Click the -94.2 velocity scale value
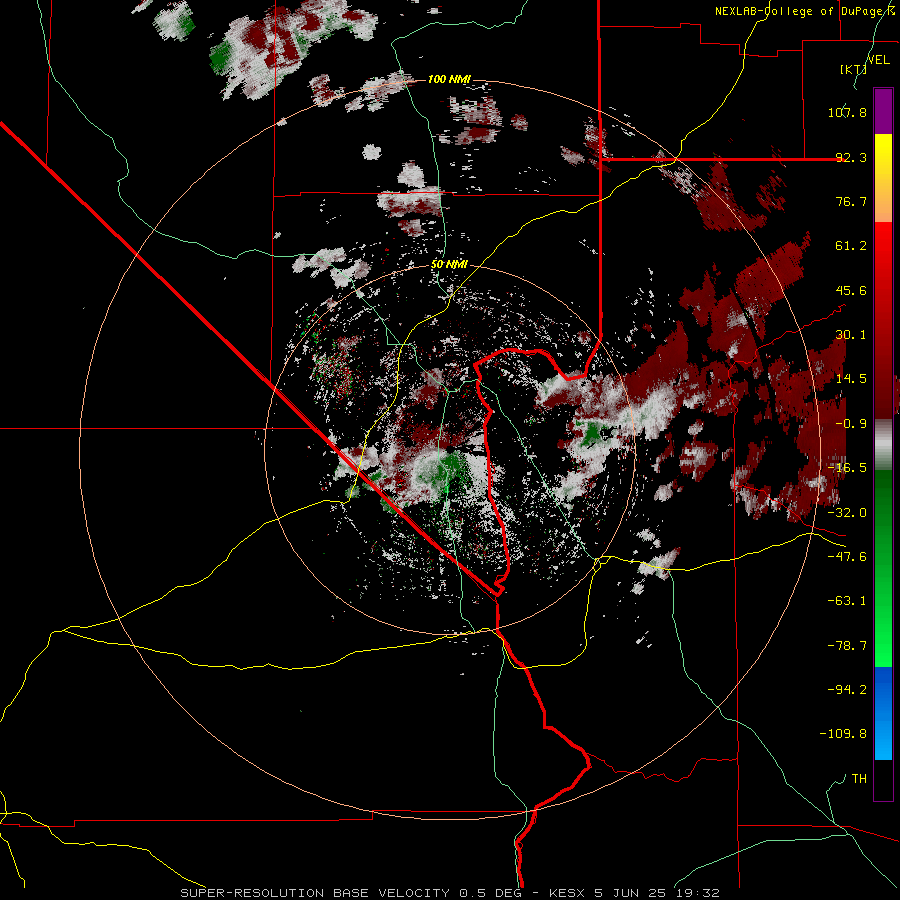 pos(847,690)
